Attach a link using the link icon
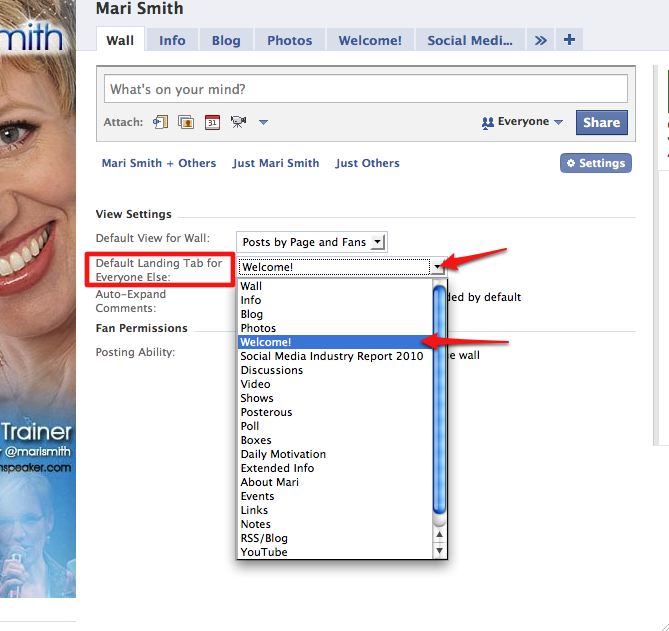669x631 pixels. coord(160,122)
